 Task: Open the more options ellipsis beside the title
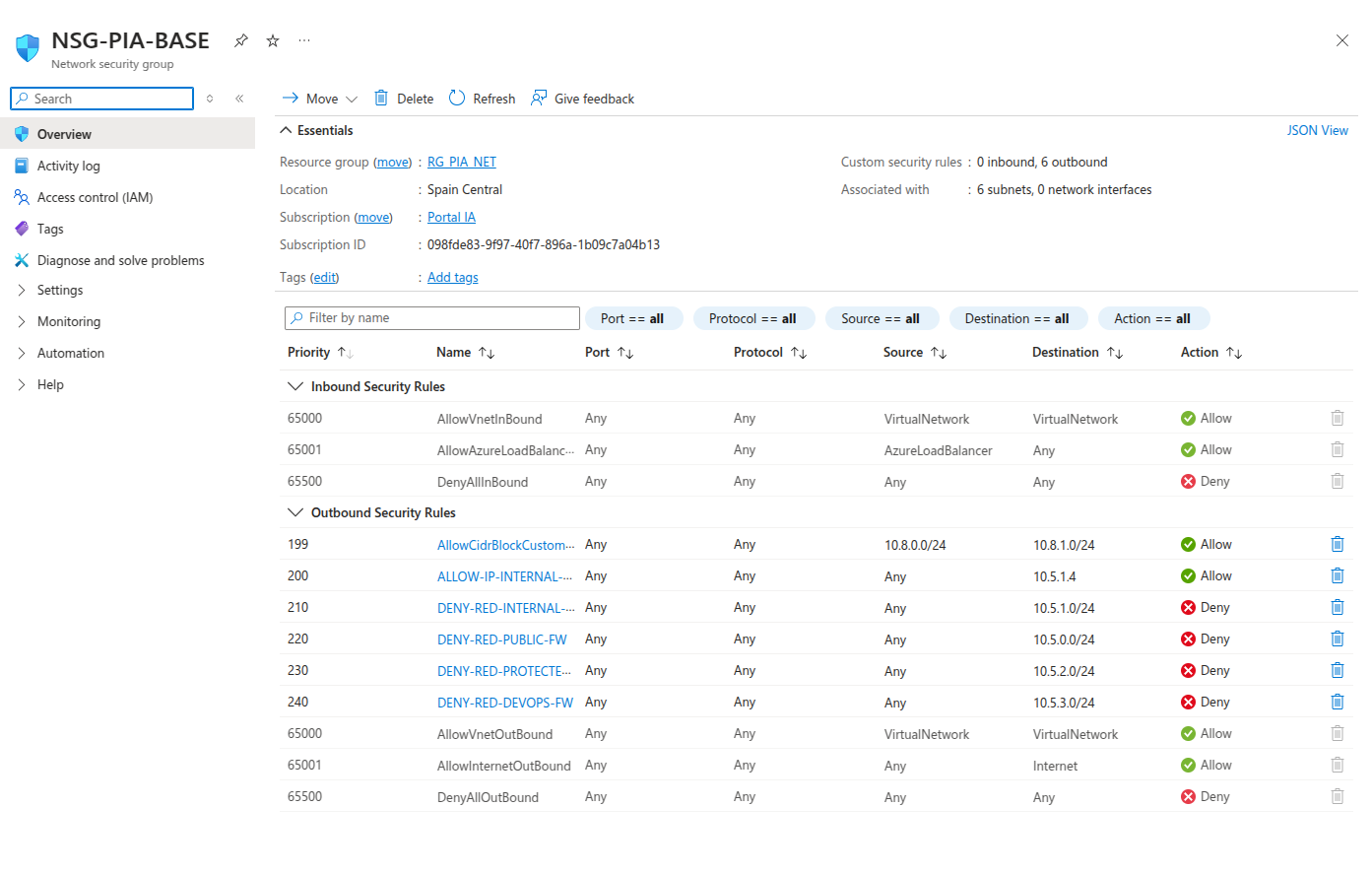click(304, 40)
